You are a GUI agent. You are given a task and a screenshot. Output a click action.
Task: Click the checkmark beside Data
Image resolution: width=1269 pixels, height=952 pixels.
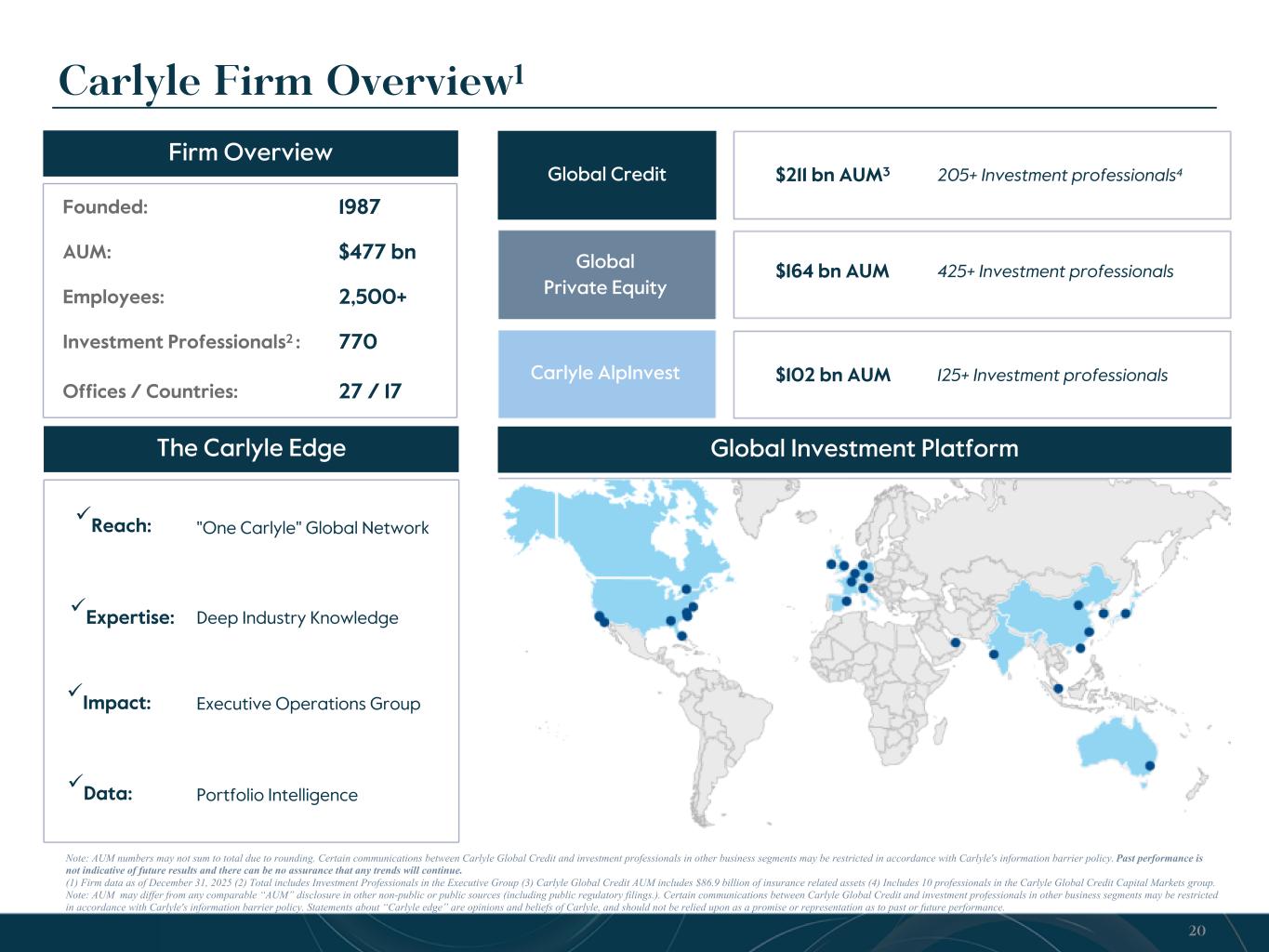click(76, 782)
